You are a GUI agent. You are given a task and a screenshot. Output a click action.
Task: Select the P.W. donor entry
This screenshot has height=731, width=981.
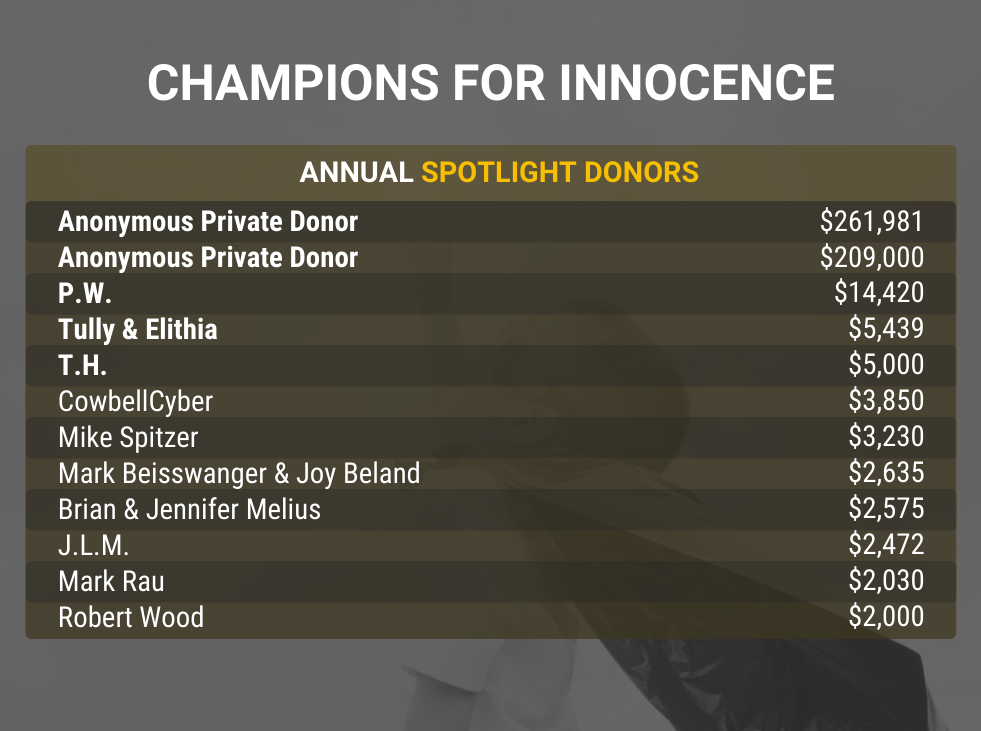(x=491, y=294)
